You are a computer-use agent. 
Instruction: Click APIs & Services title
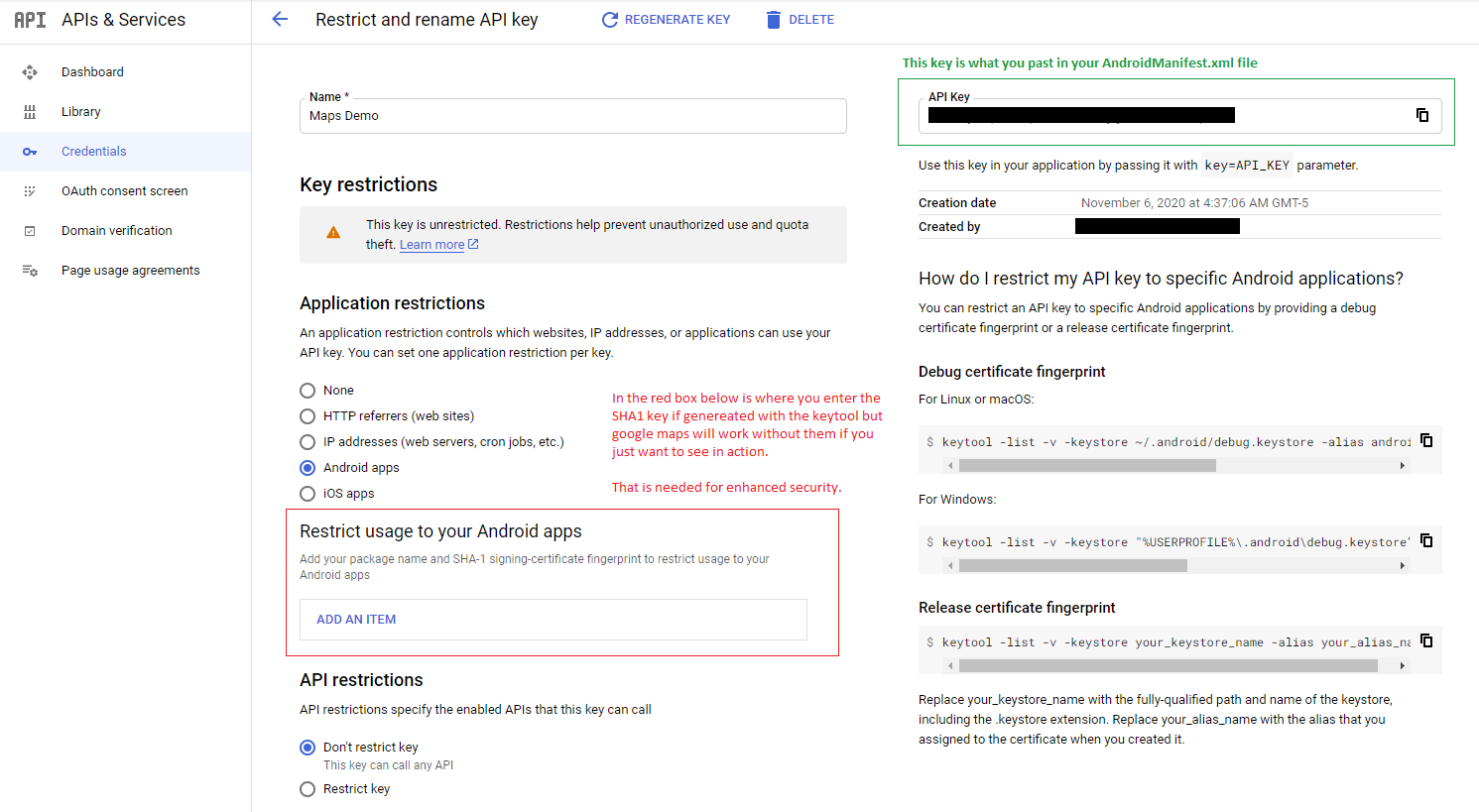click(123, 20)
